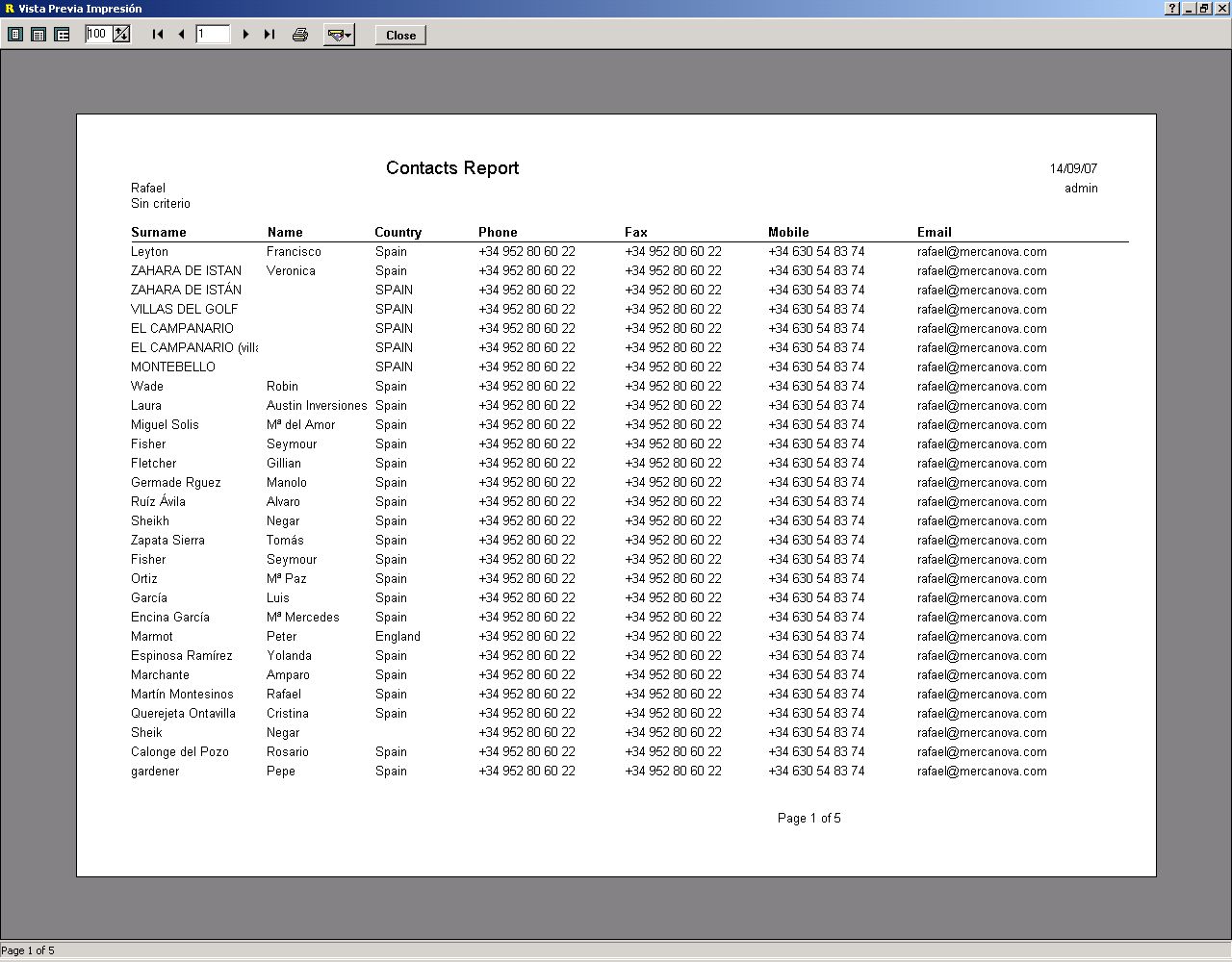Image resolution: width=1232 pixels, height=962 pixels.
Task: Click surname Calonge del Pozo
Action: 180,752
